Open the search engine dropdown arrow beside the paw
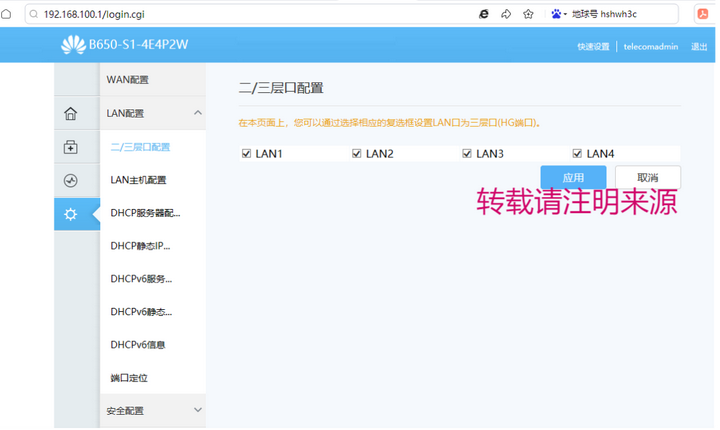The width and height of the screenshot is (720, 430). [x=565, y=14]
